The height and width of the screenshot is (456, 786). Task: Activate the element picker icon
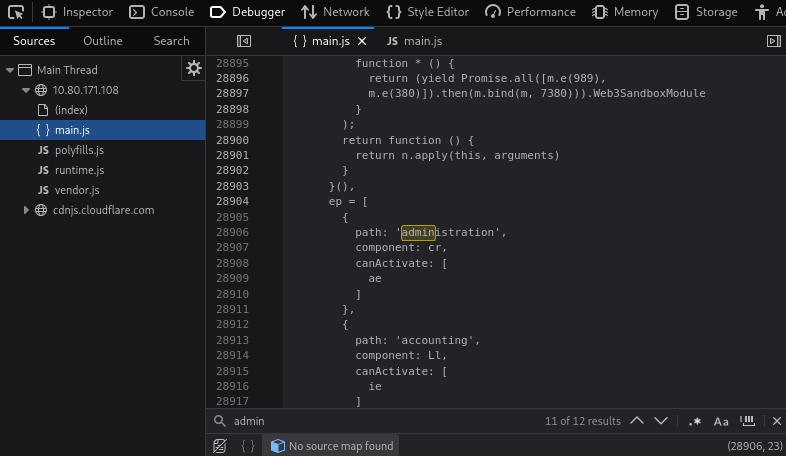point(16,12)
